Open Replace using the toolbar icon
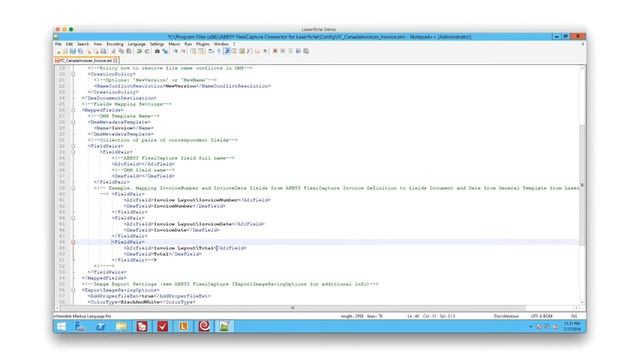Image resolution: width=640 pixels, height=360 pixels. click(165, 51)
